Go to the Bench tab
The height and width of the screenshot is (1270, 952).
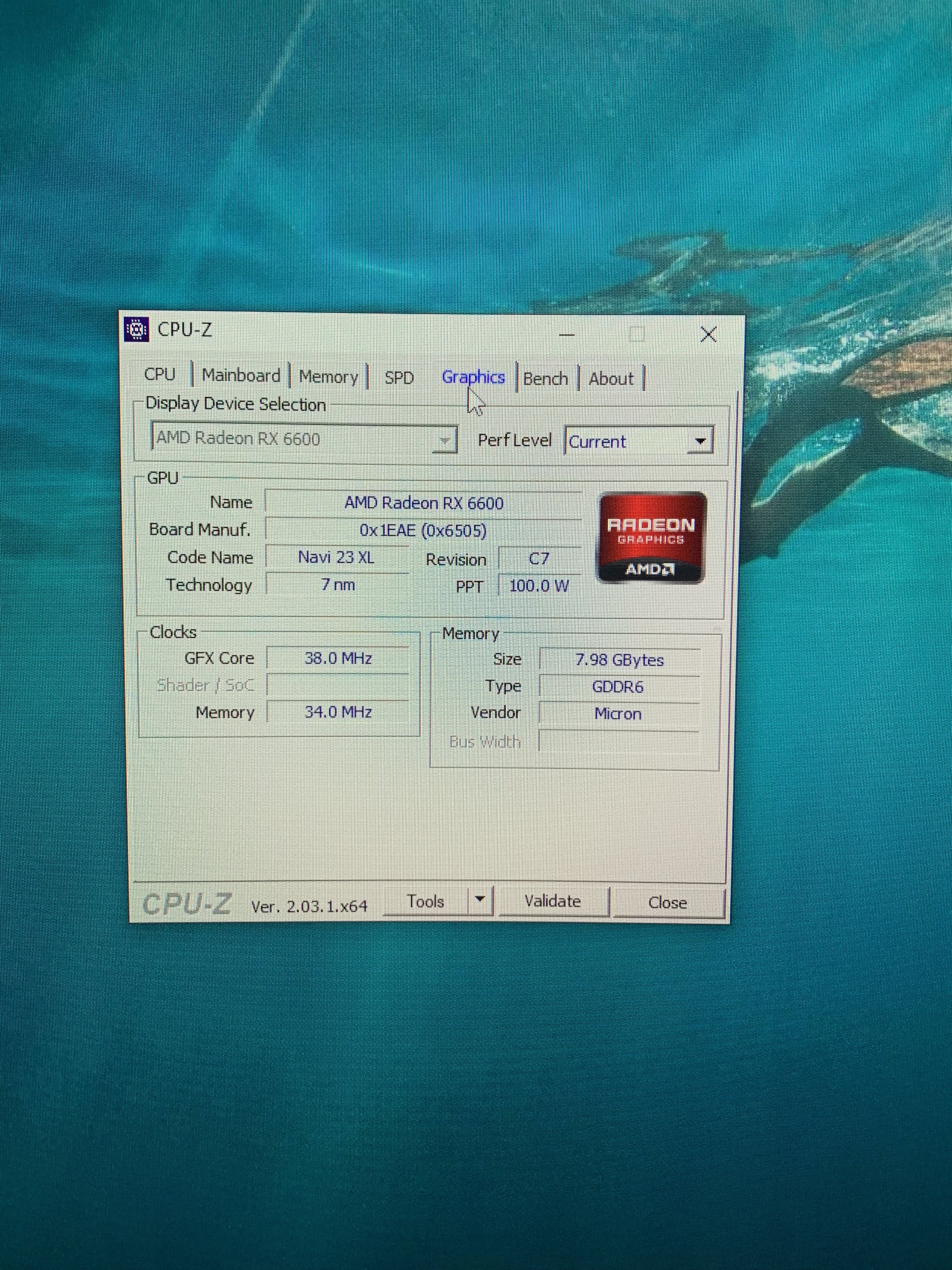click(545, 379)
